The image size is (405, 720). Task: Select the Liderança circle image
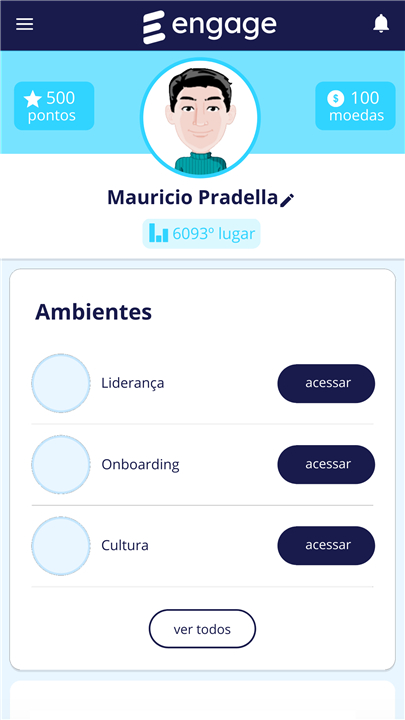point(61,383)
